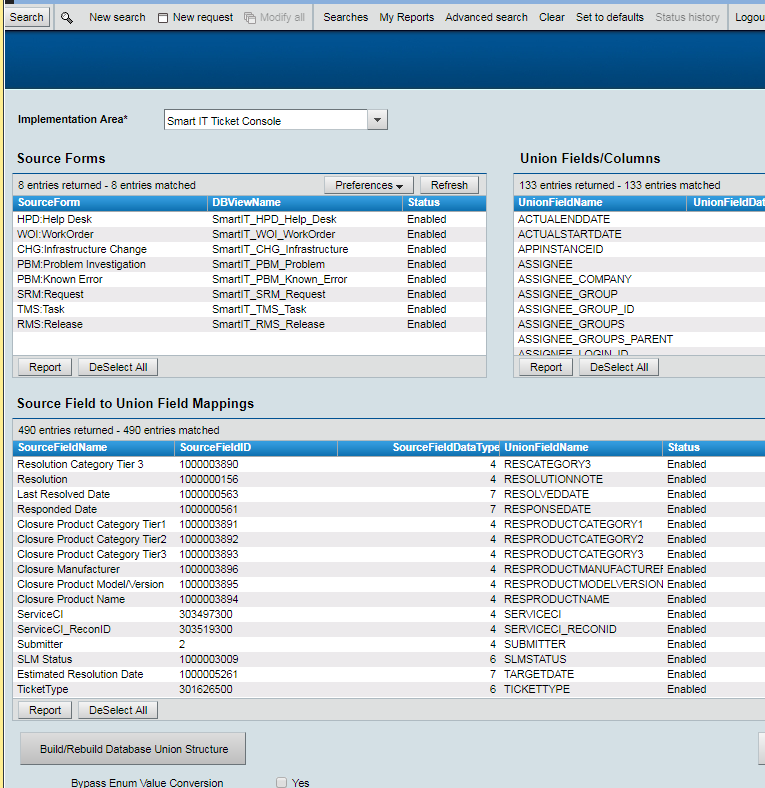Select SLM Status mapping row
Screen dimensions: 765x788
point(389,659)
